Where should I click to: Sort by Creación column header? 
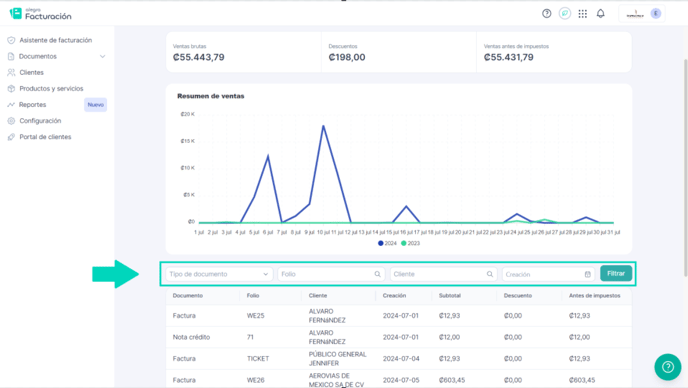[394, 295]
